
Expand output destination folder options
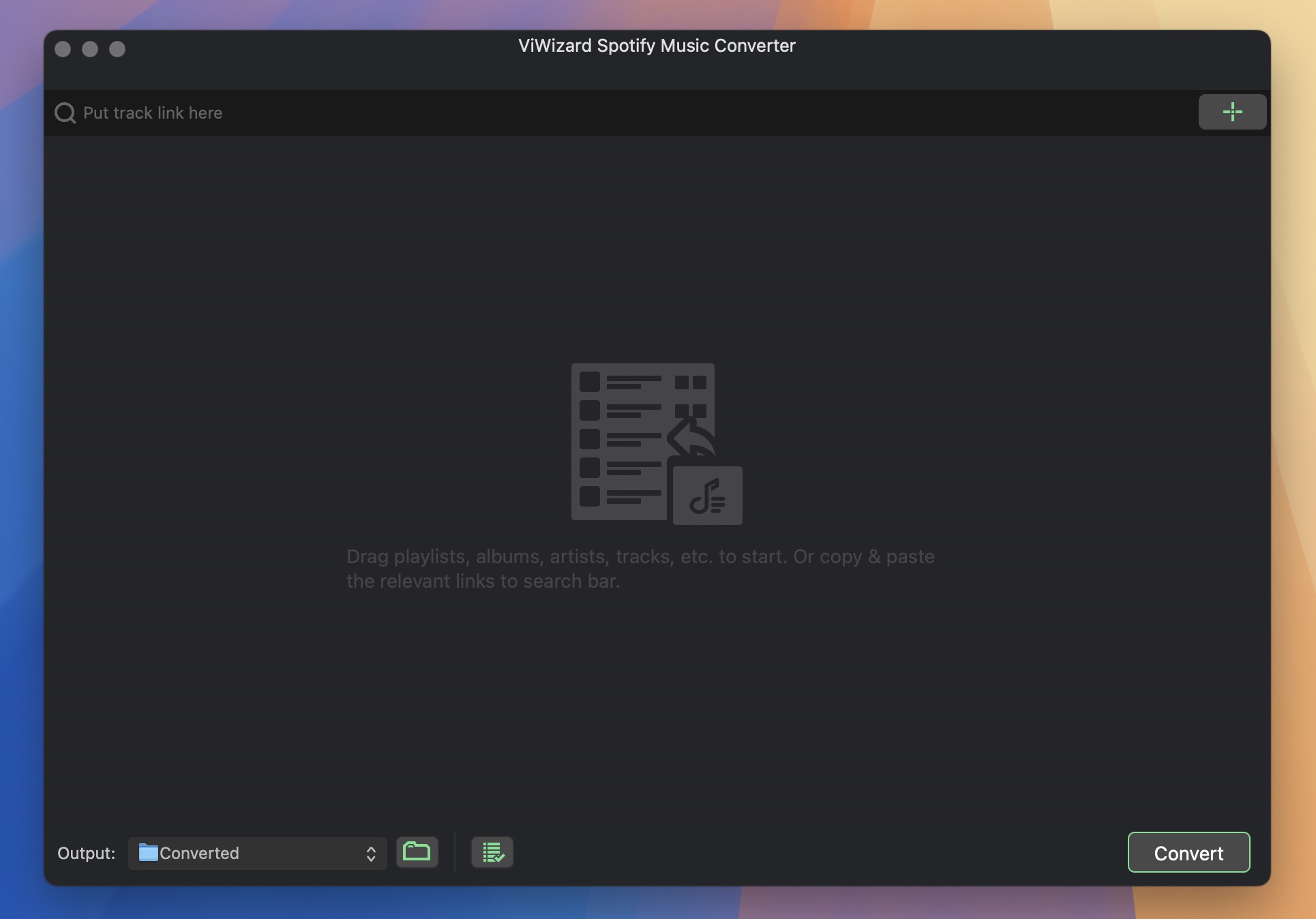370,853
